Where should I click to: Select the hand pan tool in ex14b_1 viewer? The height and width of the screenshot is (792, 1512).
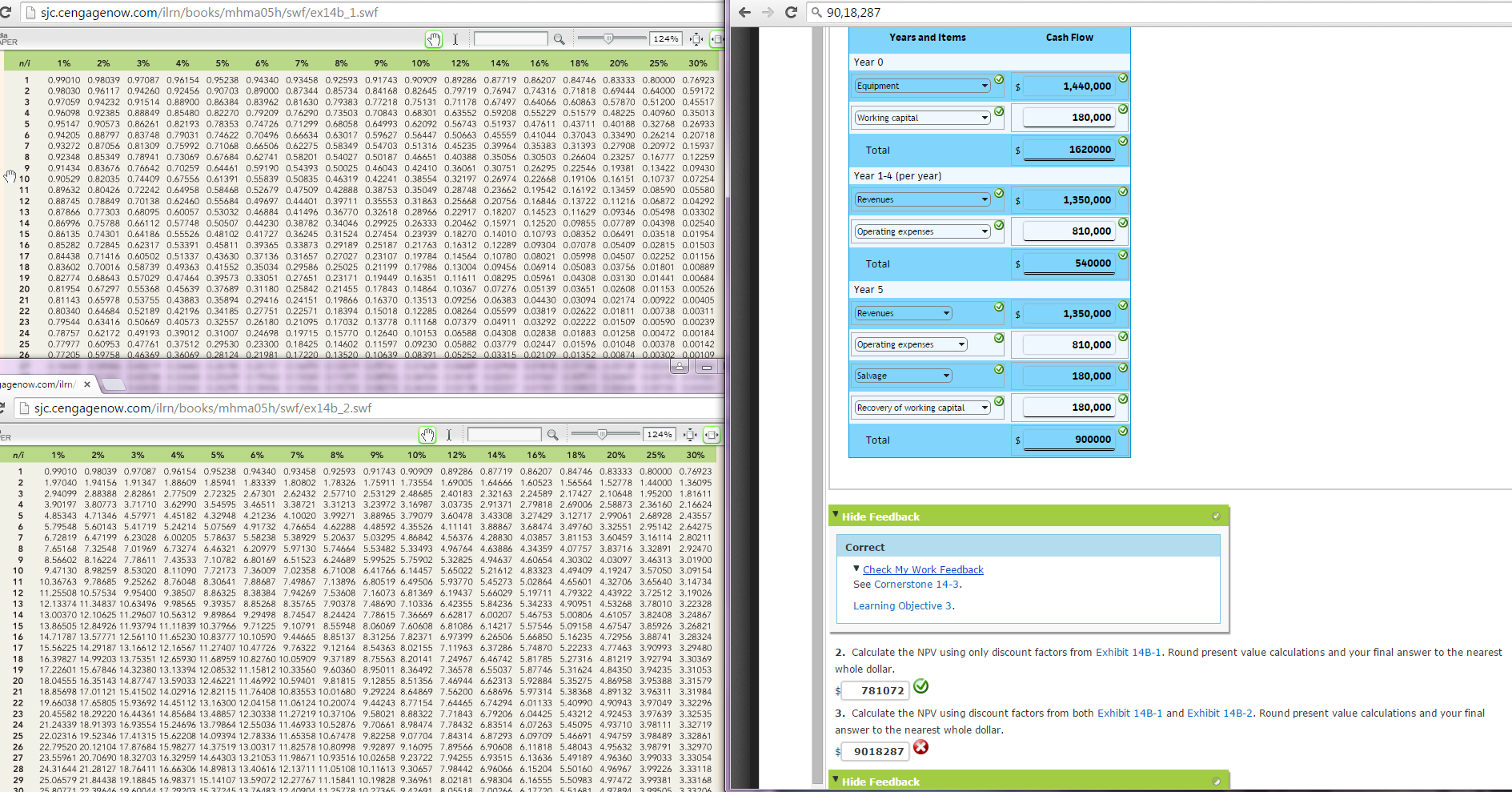[x=434, y=39]
